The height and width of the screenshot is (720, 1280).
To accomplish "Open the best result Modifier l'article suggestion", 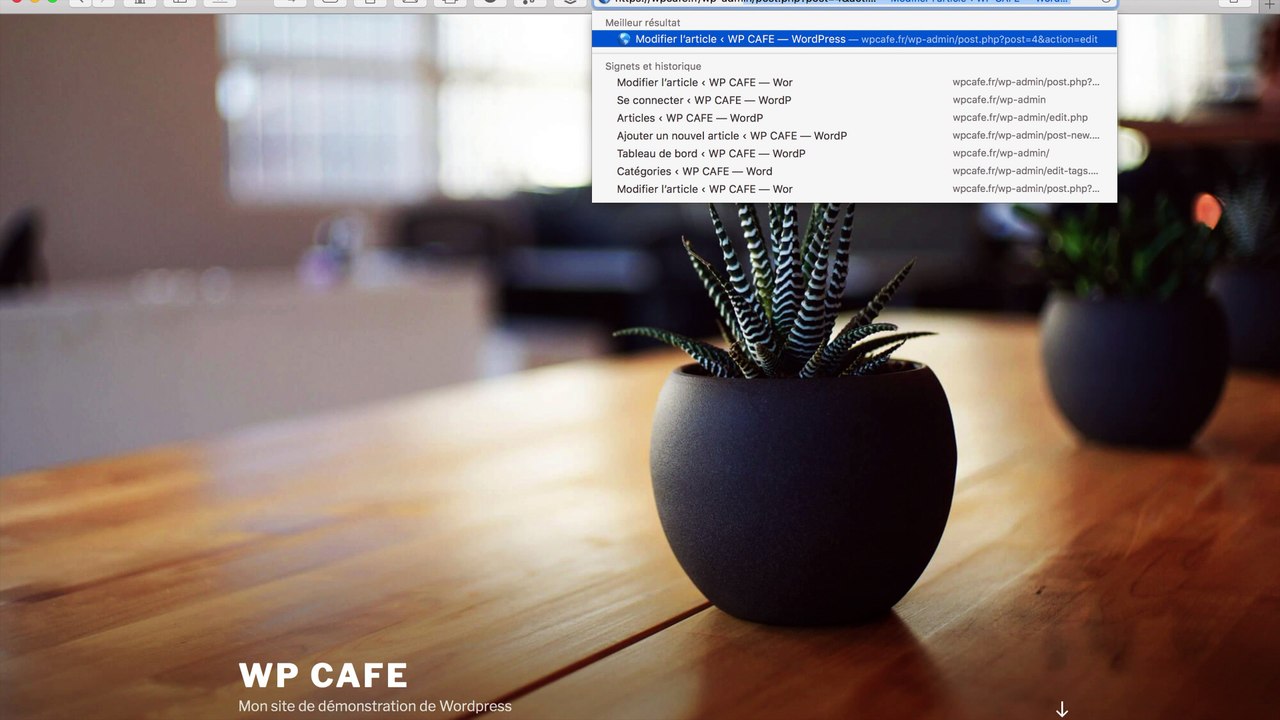I will (854, 39).
